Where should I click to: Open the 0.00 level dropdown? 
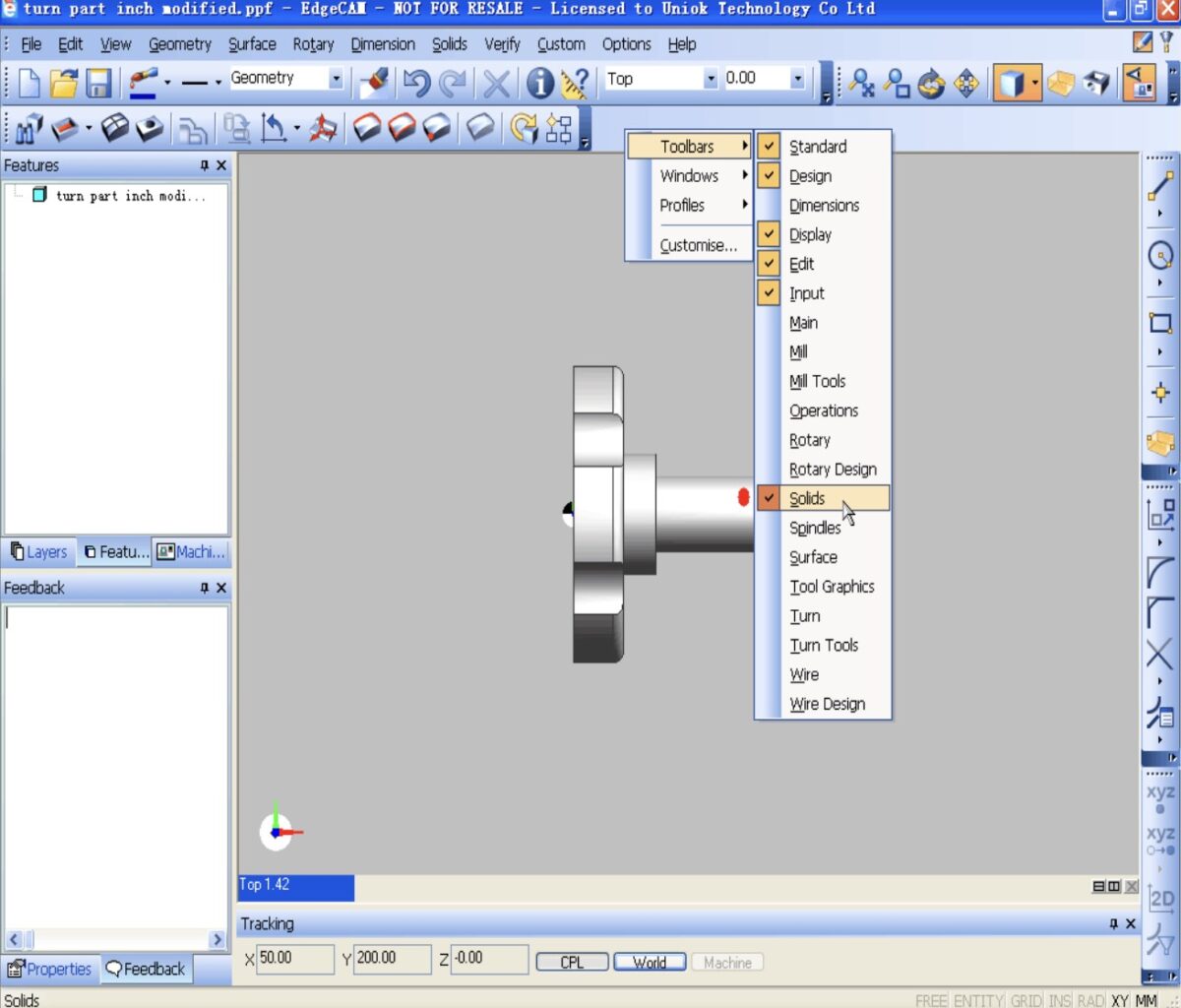(797, 79)
